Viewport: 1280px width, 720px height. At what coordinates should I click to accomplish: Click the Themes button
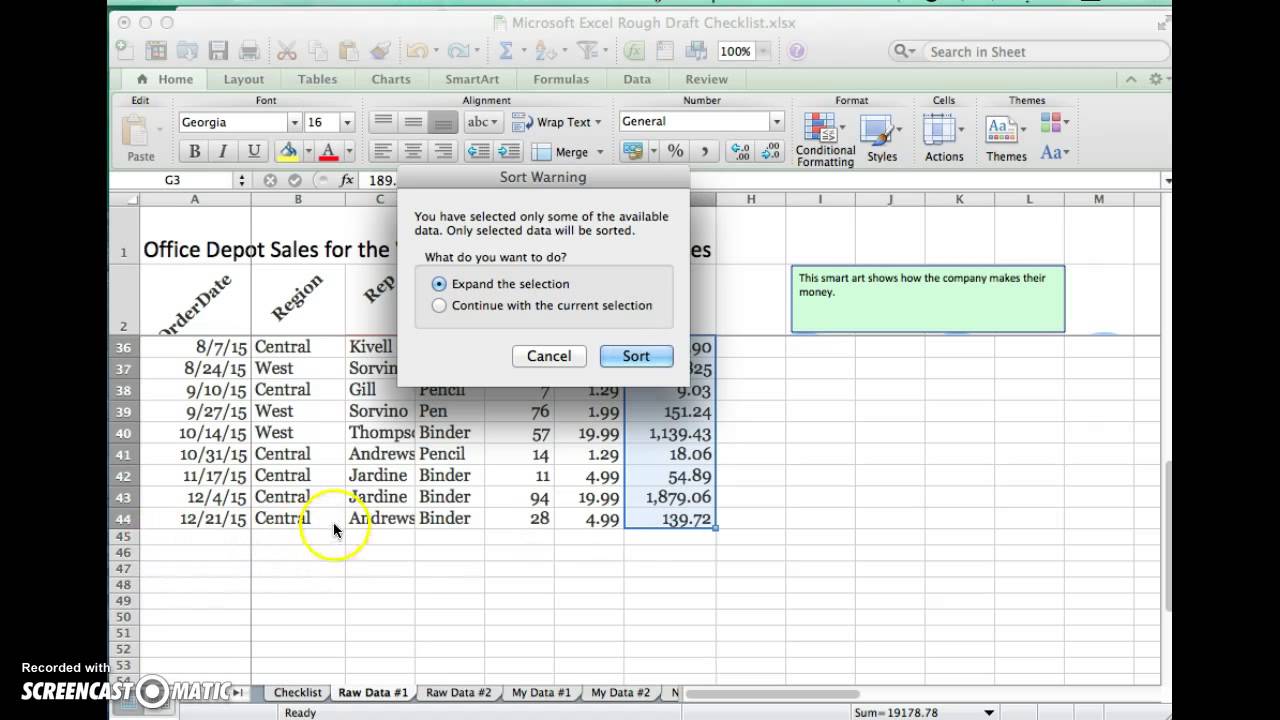point(1006,138)
